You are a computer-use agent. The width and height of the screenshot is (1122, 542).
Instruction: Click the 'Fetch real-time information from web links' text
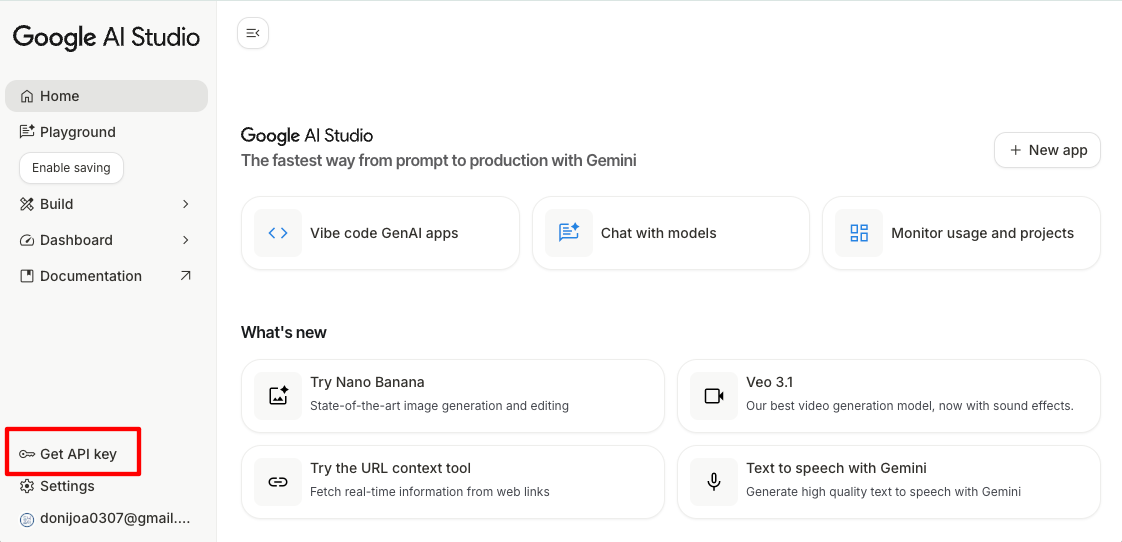pyautogui.click(x=429, y=492)
